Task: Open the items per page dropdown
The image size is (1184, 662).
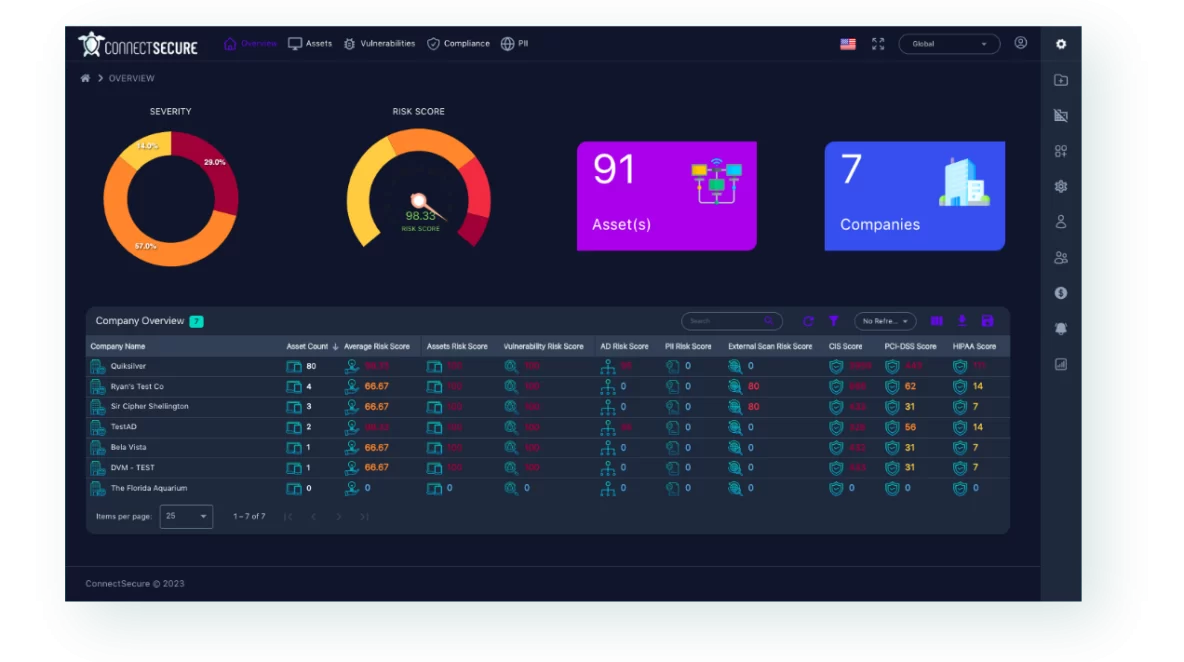Action: click(186, 516)
